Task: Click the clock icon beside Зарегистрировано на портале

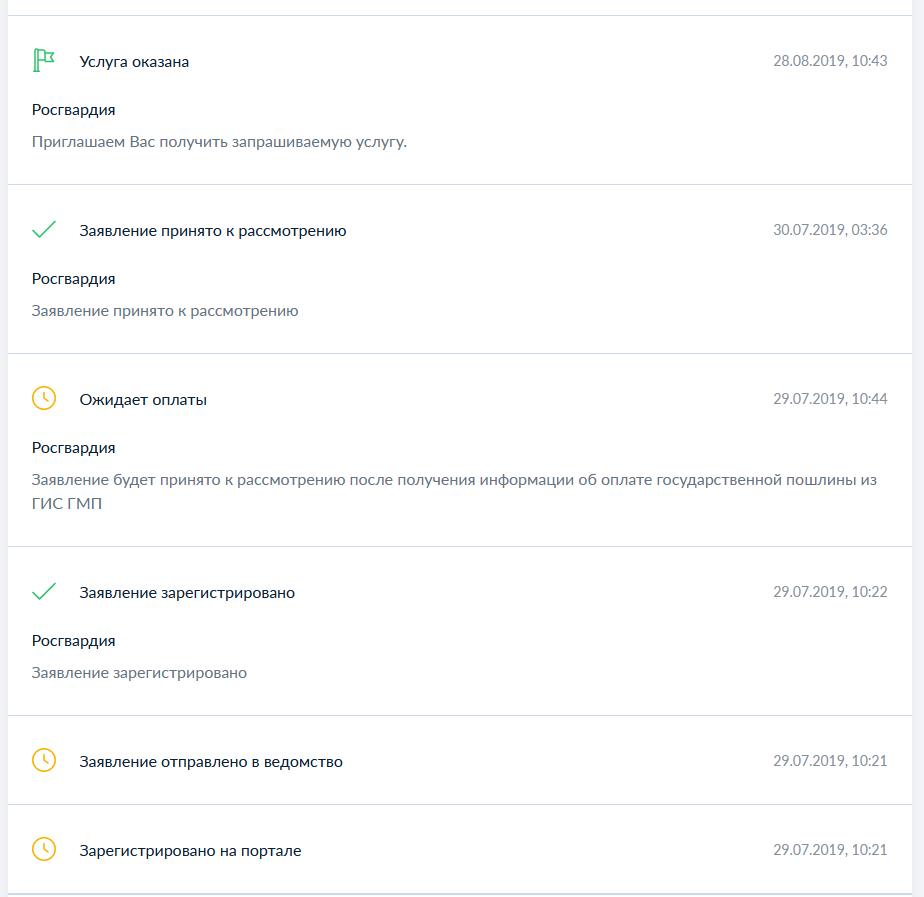Action: tap(44, 849)
